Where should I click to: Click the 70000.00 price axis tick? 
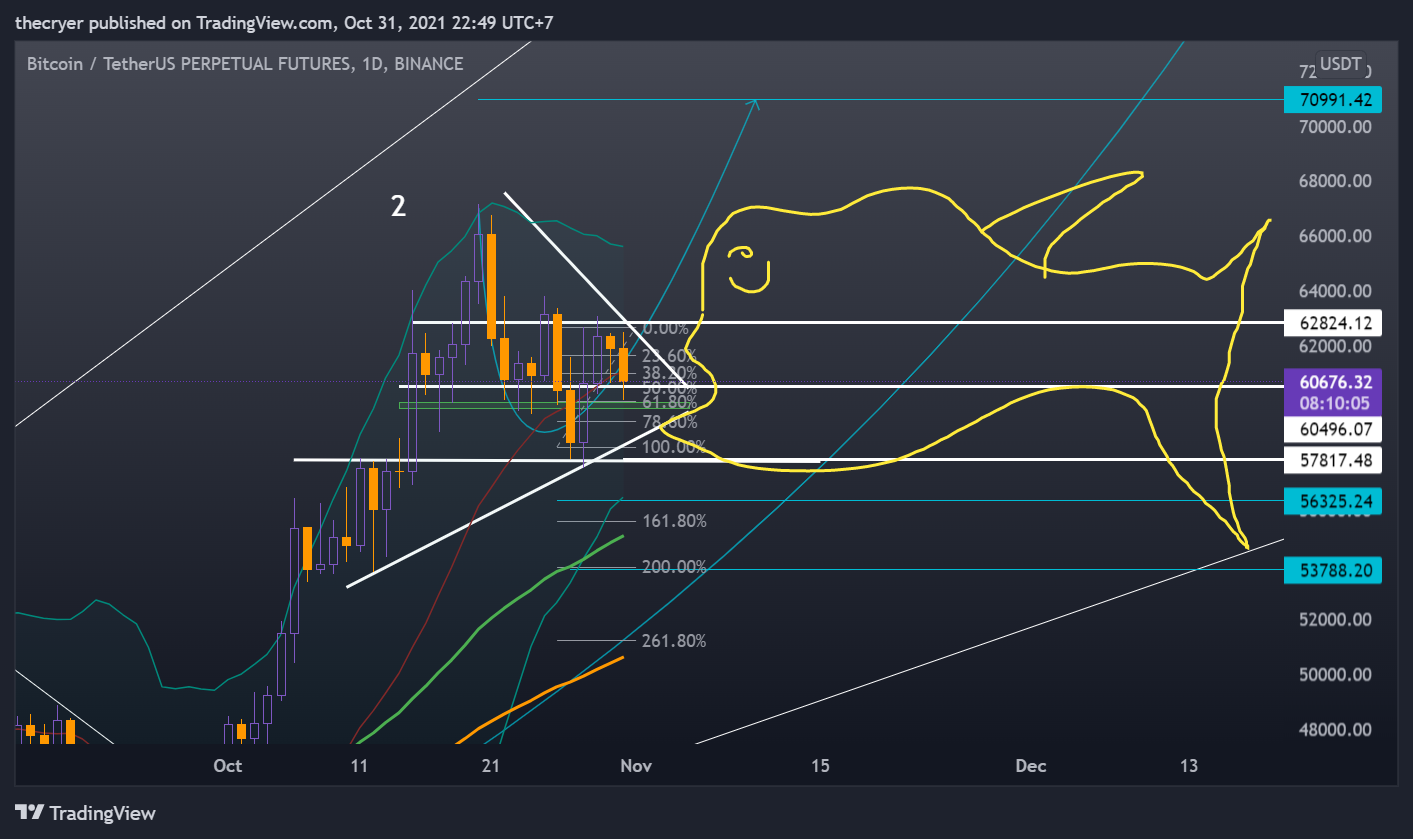coord(1334,127)
